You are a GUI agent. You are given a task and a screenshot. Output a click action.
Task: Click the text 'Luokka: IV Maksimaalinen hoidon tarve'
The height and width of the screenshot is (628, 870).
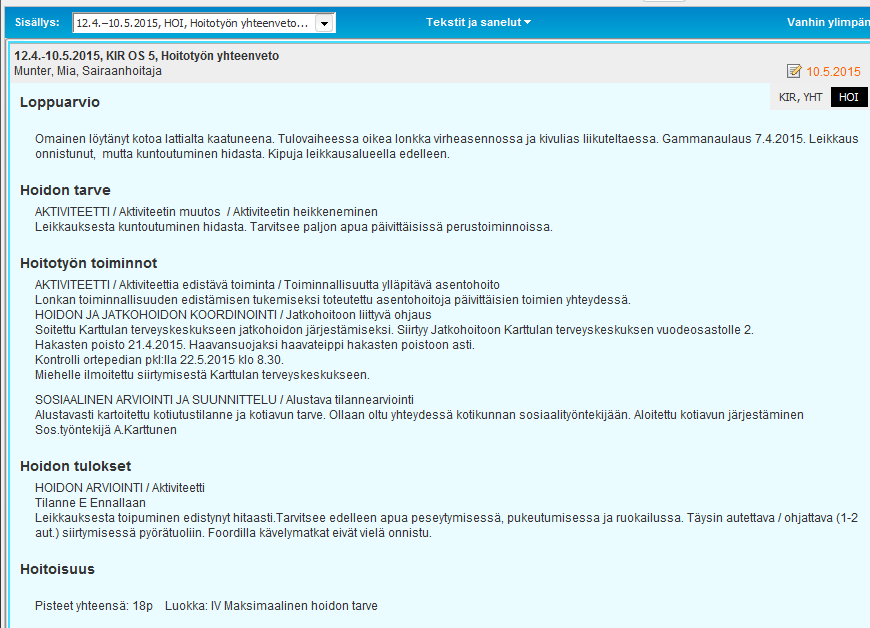[x=271, y=606]
